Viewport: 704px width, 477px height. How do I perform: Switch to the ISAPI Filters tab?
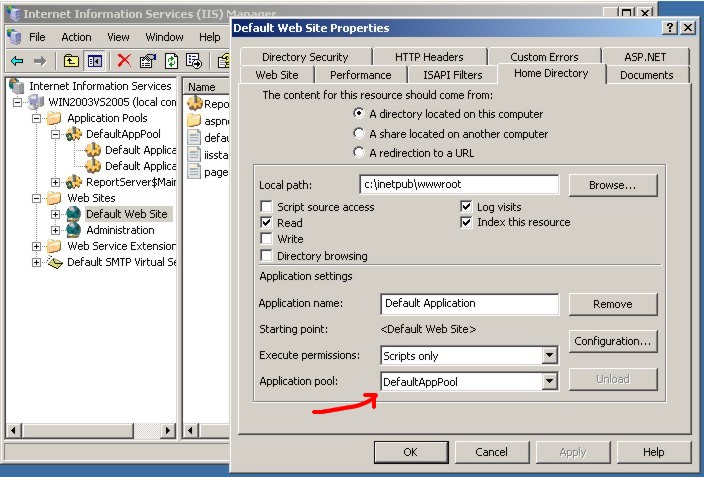(453, 75)
